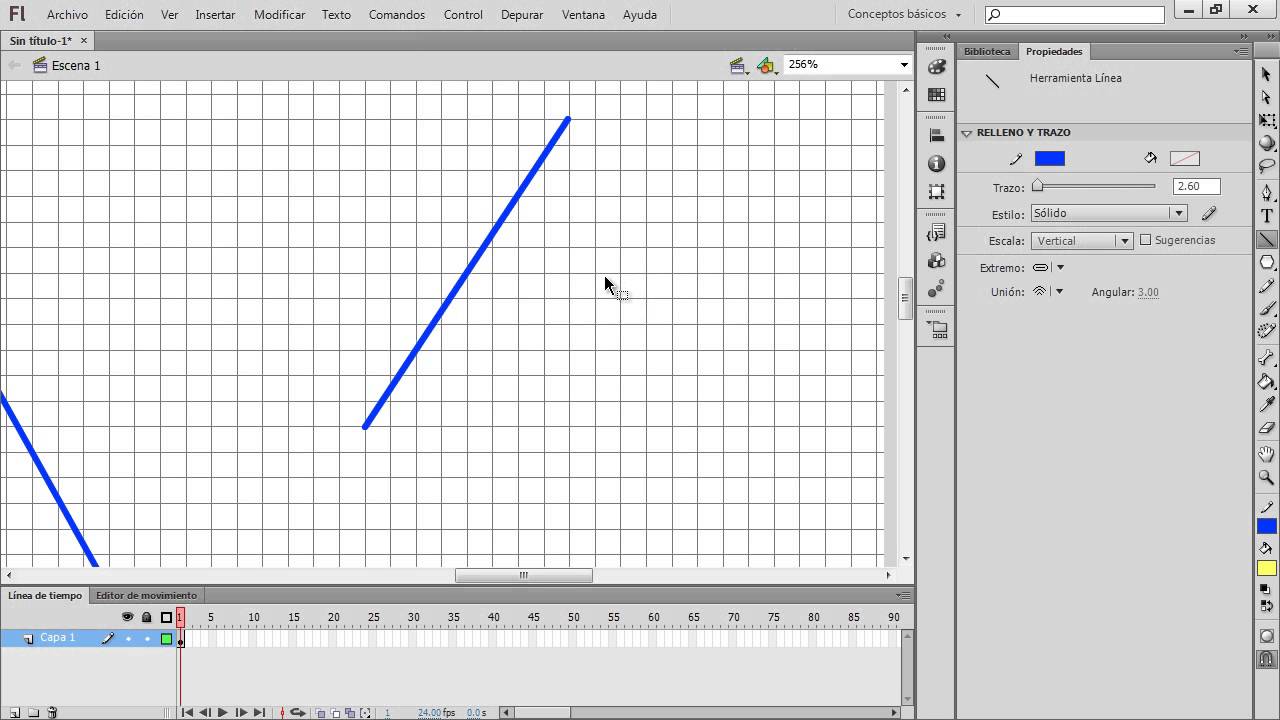Open the Edit Scene dropdown icon

pyautogui.click(x=739, y=66)
